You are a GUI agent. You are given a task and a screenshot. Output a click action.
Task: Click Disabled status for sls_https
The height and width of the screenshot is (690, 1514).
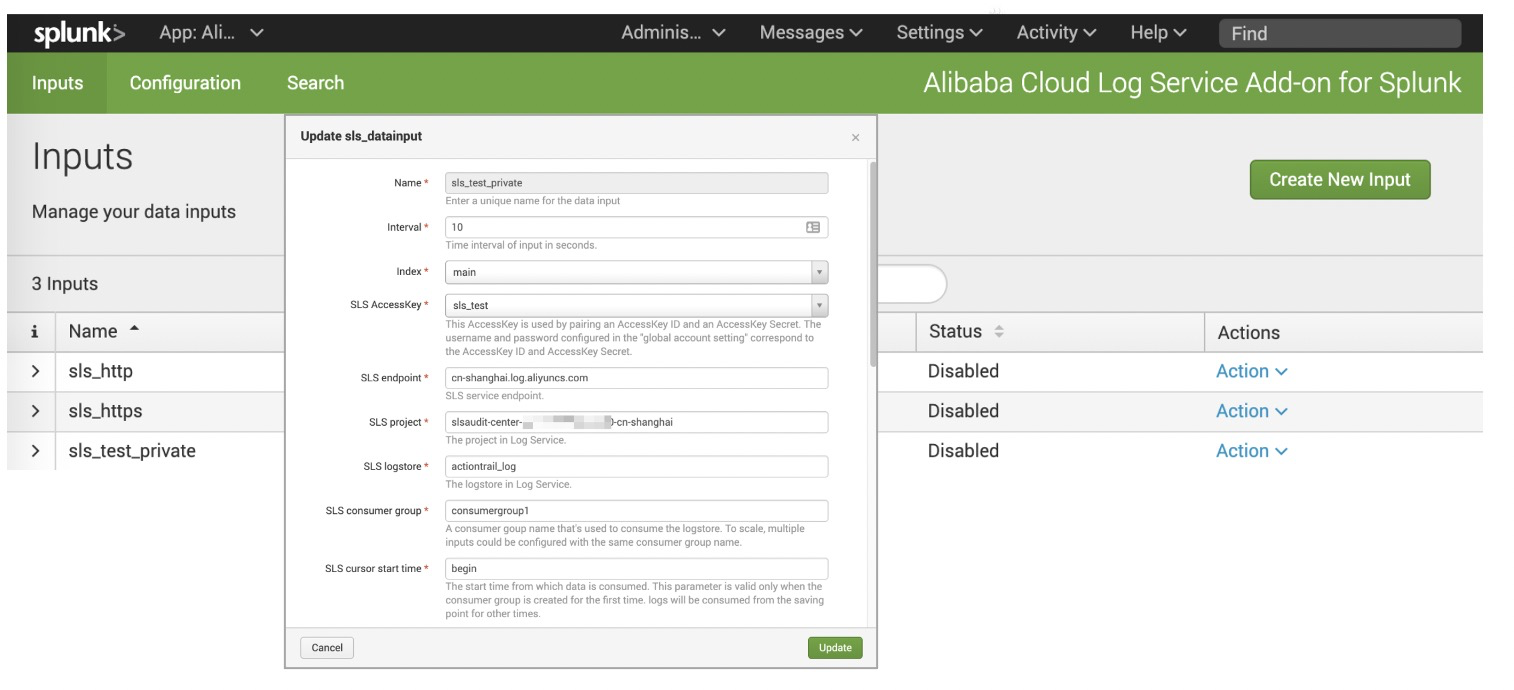[x=963, y=411]
